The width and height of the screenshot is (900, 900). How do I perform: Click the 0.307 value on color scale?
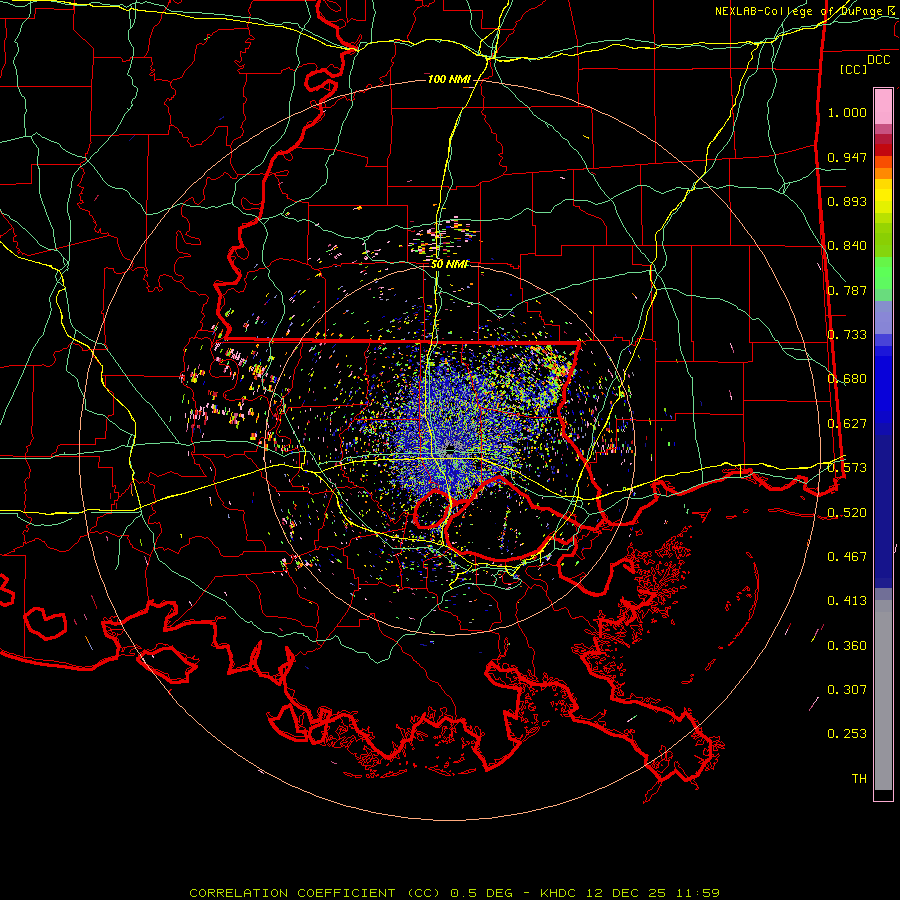[847, 690]
